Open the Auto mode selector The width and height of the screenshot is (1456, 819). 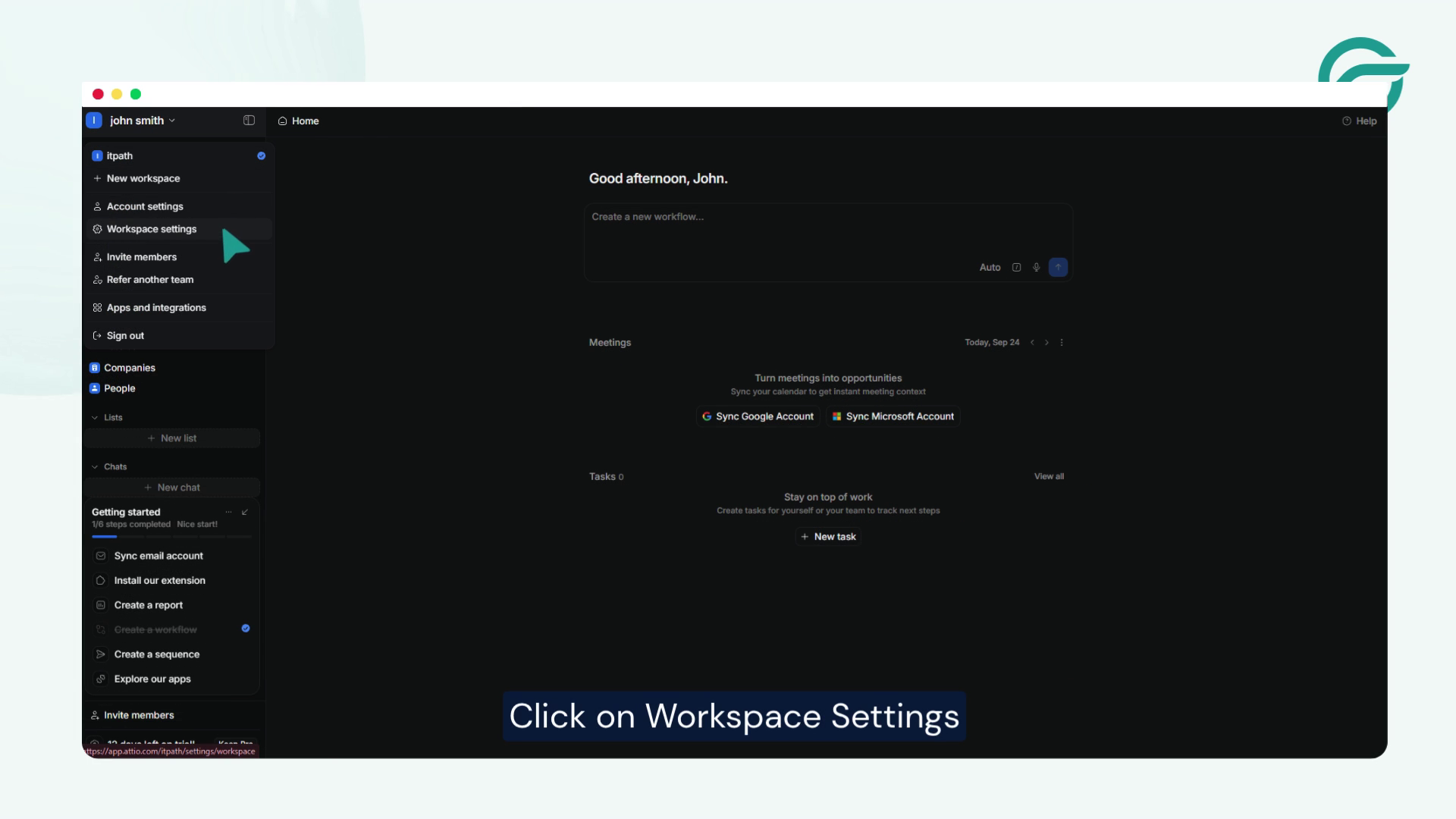point(990,268)
